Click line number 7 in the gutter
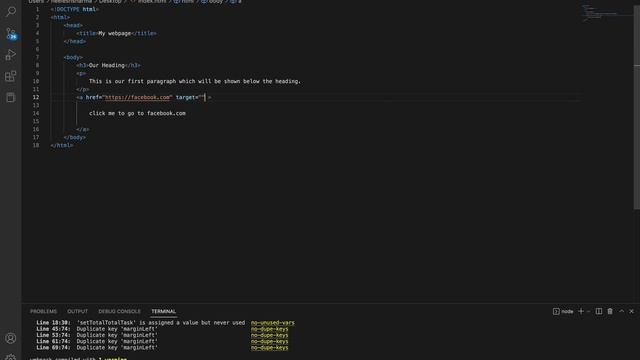 click(x=37, y=57)
